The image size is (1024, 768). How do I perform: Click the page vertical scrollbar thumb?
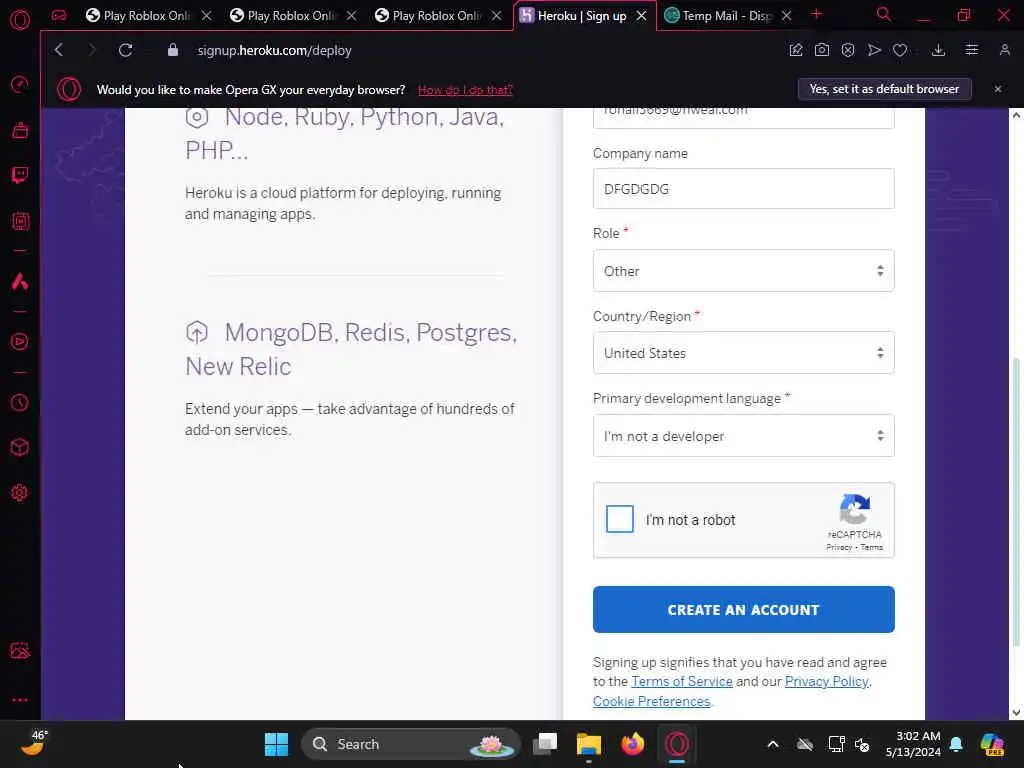[x=1016, y=501]
